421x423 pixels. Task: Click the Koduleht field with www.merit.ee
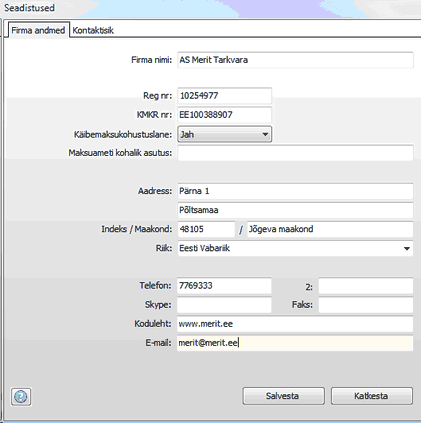295,324
